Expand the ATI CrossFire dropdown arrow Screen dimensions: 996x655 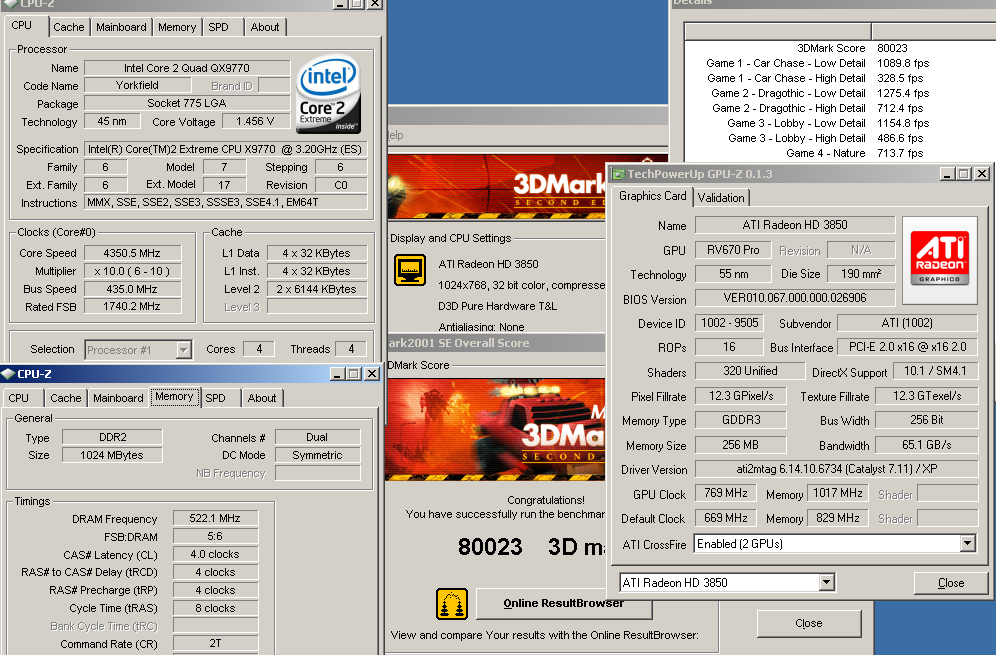[x=967, y=544]
